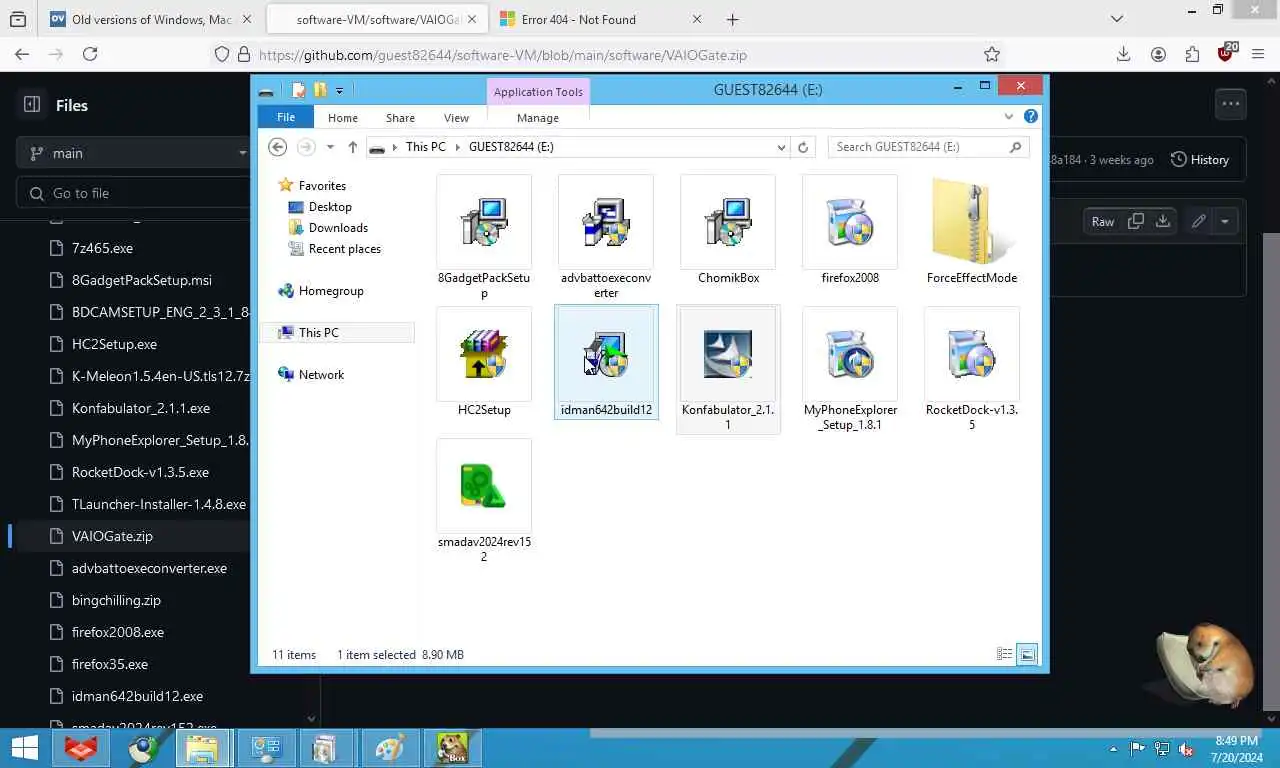
Task: Open Windows Start button
Action: [24, 748]
